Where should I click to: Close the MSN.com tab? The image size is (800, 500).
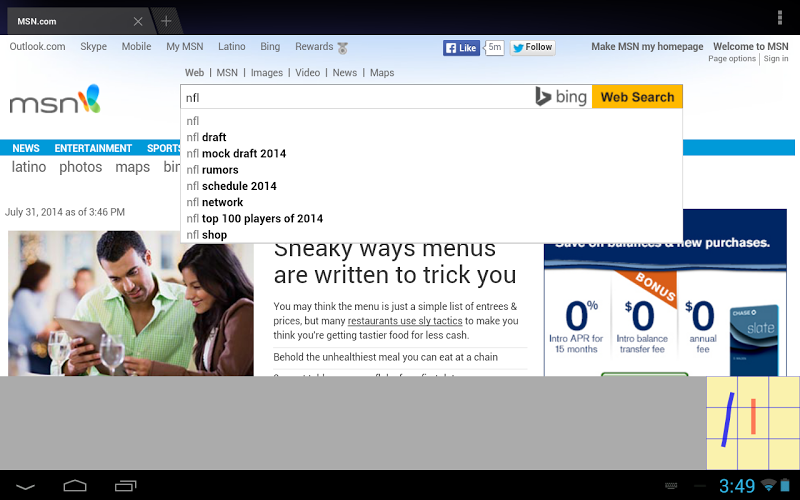pos(138,21)
